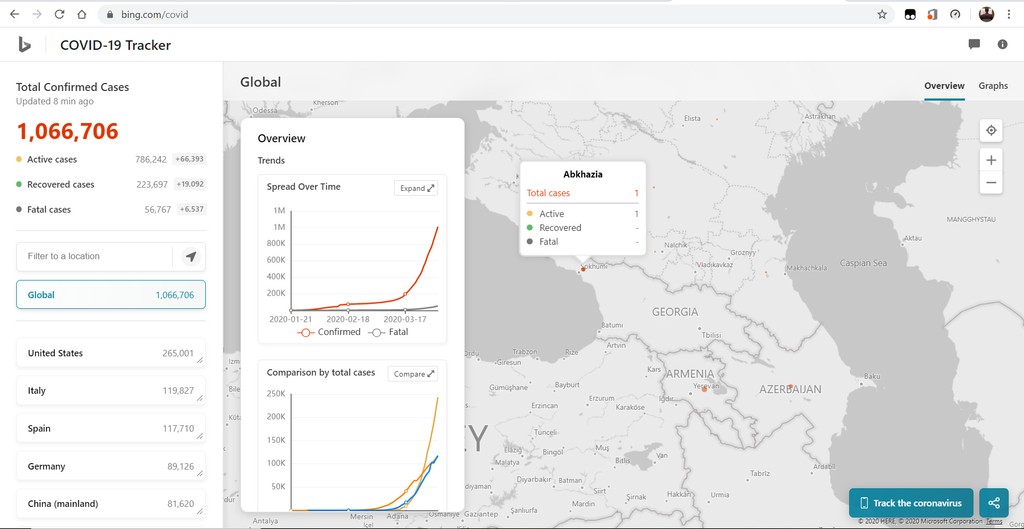1024x529 pixels.
Task: Toggle Fatal series in chart legend
Action: click(389, 332)
